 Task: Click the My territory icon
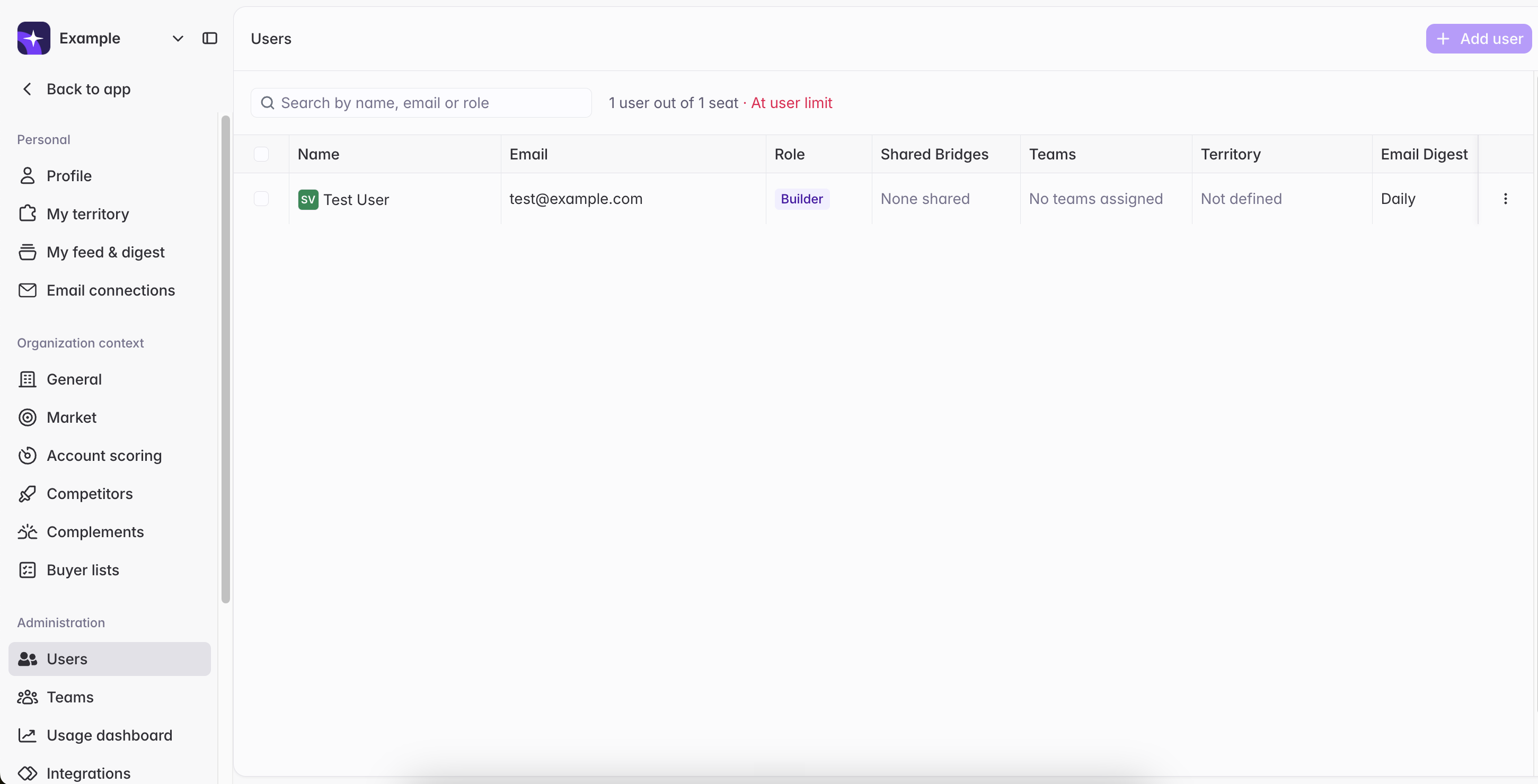tap(28, 213)
